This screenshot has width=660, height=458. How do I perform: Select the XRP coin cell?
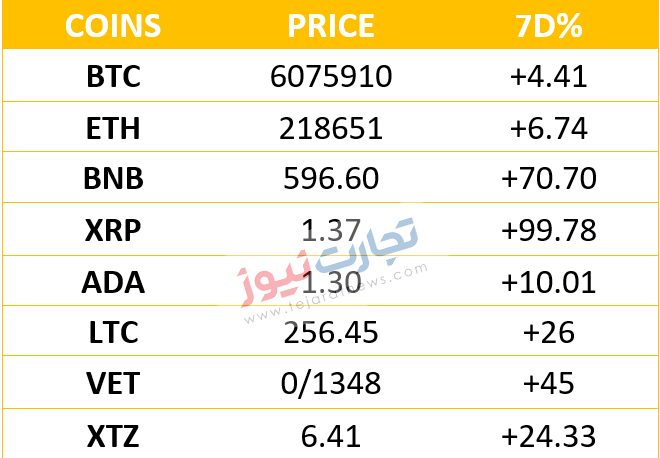click(113, 231)
